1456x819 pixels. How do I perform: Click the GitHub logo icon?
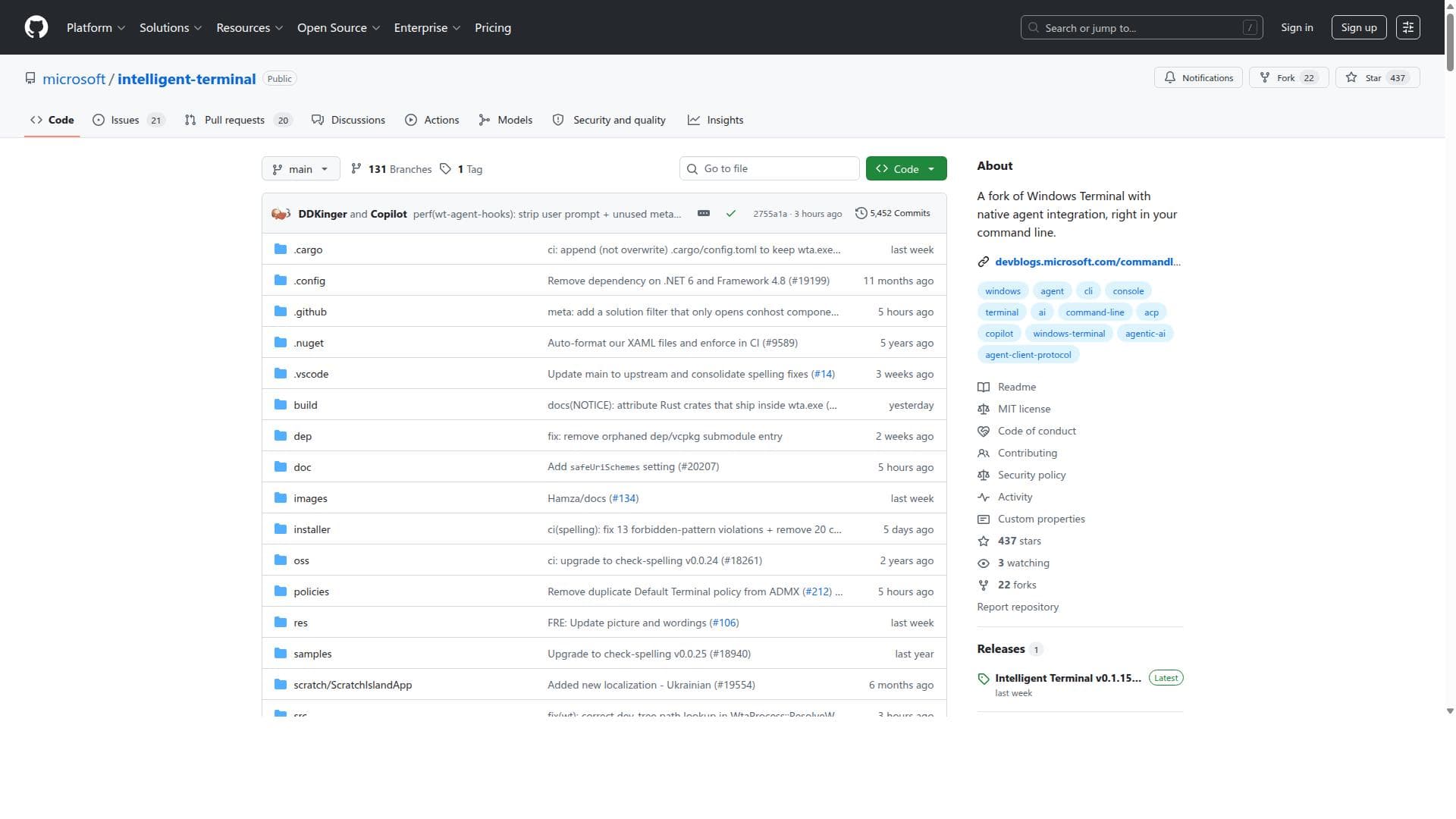point(36,27)
